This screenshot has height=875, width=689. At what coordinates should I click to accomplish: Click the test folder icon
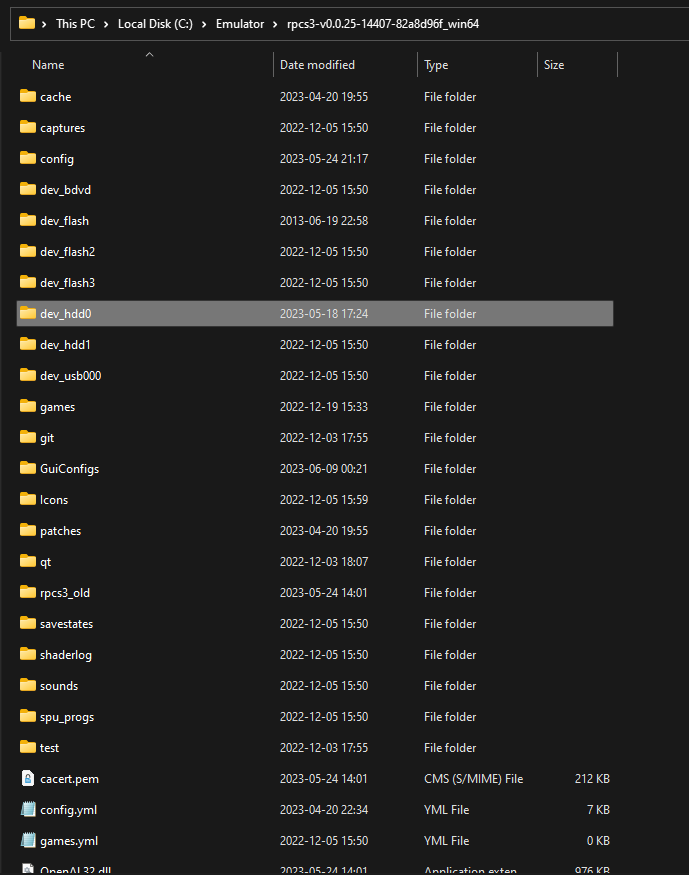[27, 747]
